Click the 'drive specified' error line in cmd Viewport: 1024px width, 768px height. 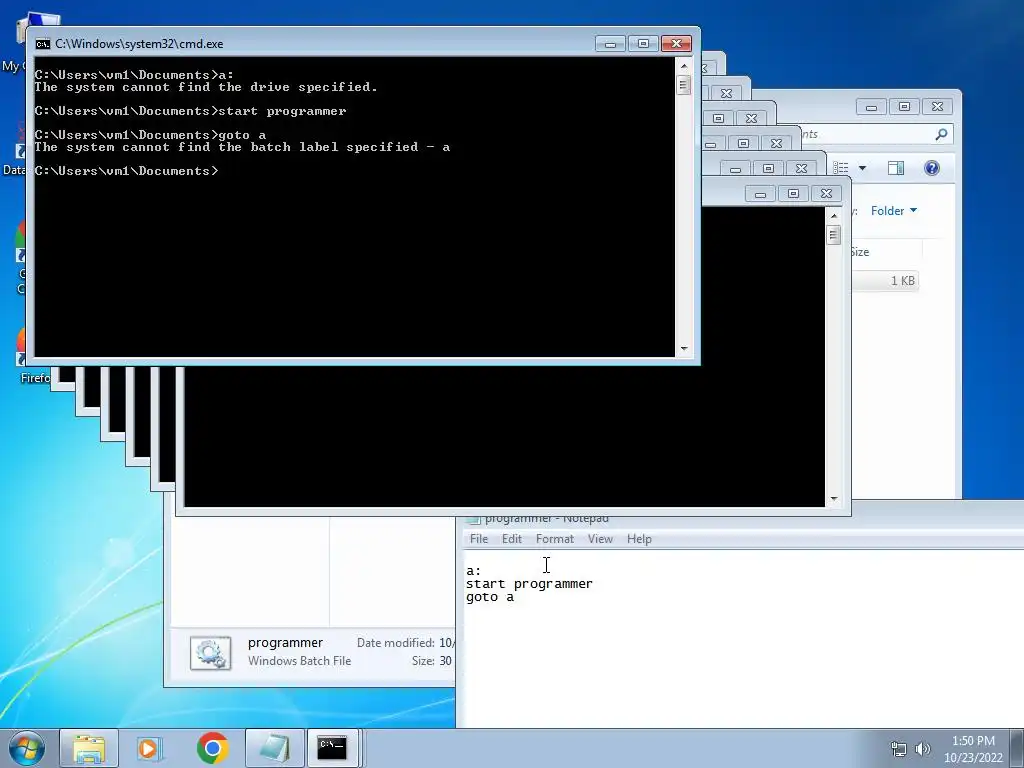(206, 87)
